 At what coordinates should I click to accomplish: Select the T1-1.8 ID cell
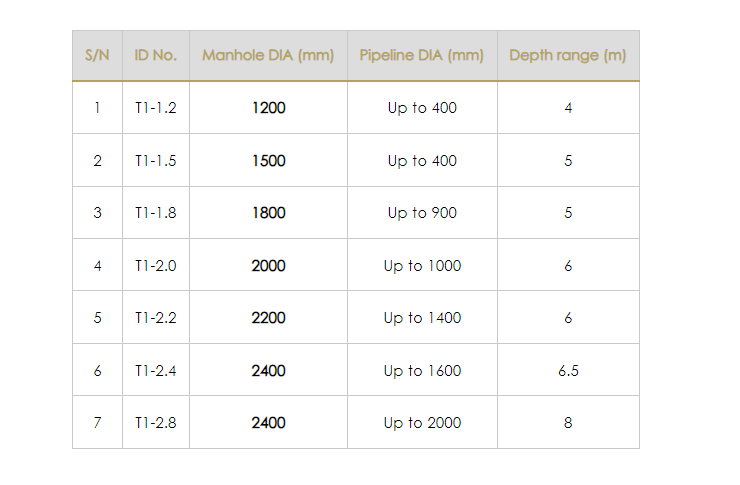155,213
